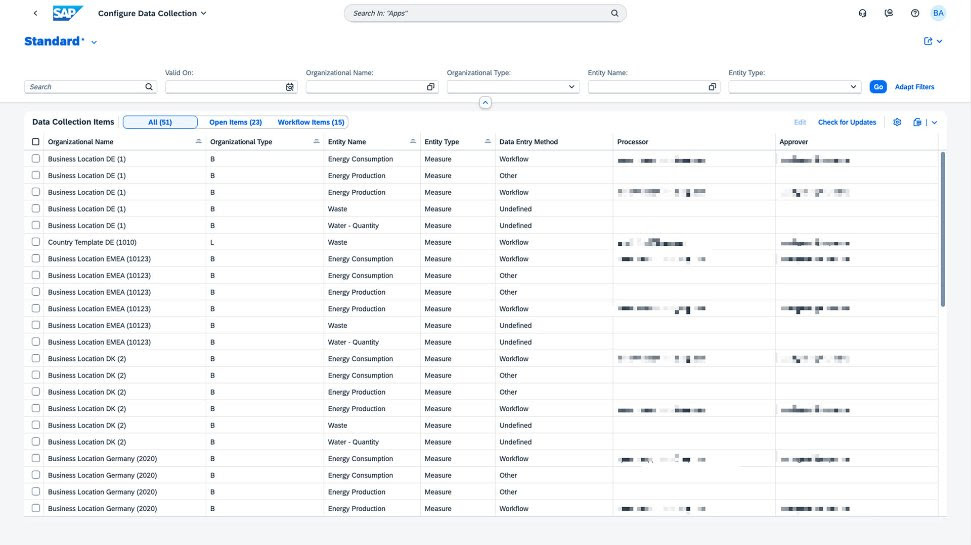
Task: Click the back navigation arrow
Action: tap(36, 13)
